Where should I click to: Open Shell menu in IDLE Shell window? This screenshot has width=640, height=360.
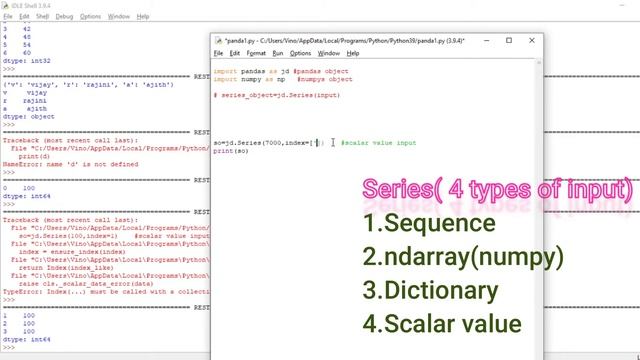pyautogui.click(x=42, y=16)
